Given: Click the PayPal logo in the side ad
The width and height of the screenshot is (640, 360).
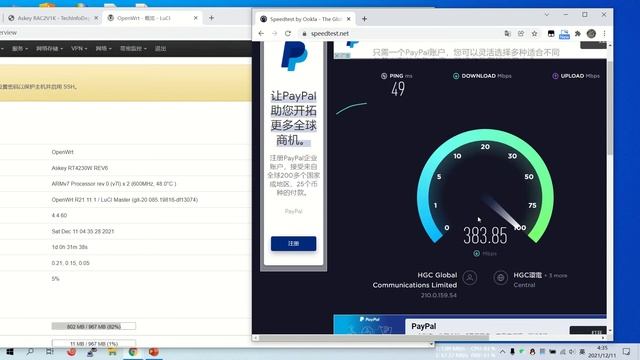Looking at the screenshot, I should tap(294, 56).
